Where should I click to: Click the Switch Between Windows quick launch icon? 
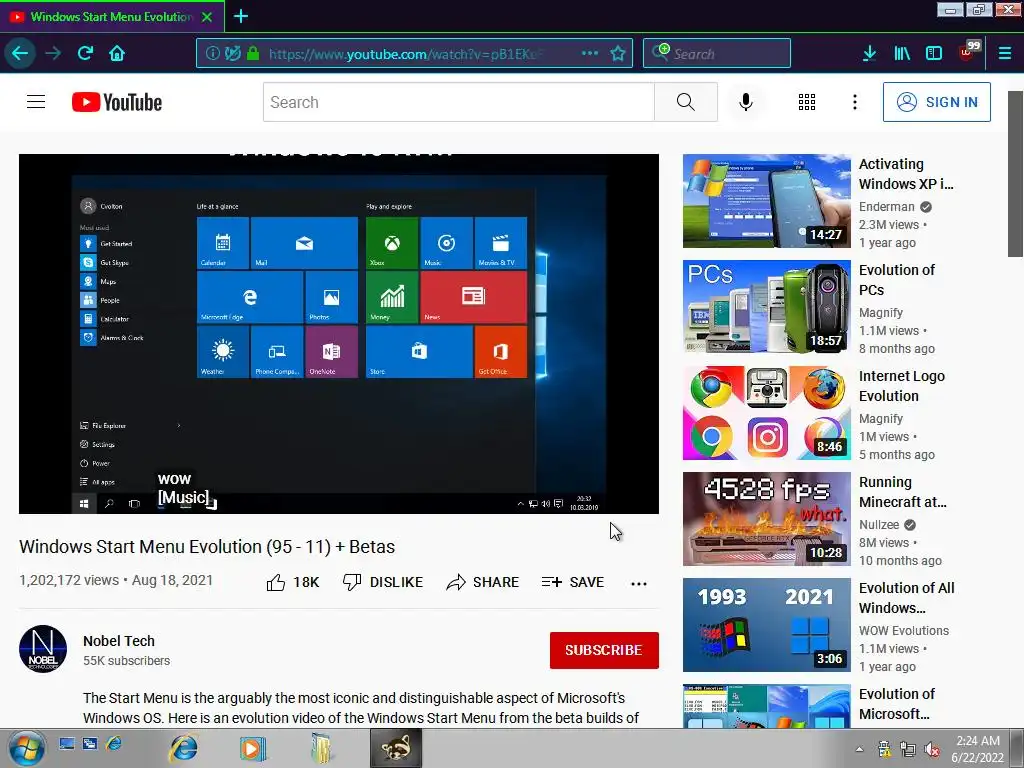tap(89, 743)
